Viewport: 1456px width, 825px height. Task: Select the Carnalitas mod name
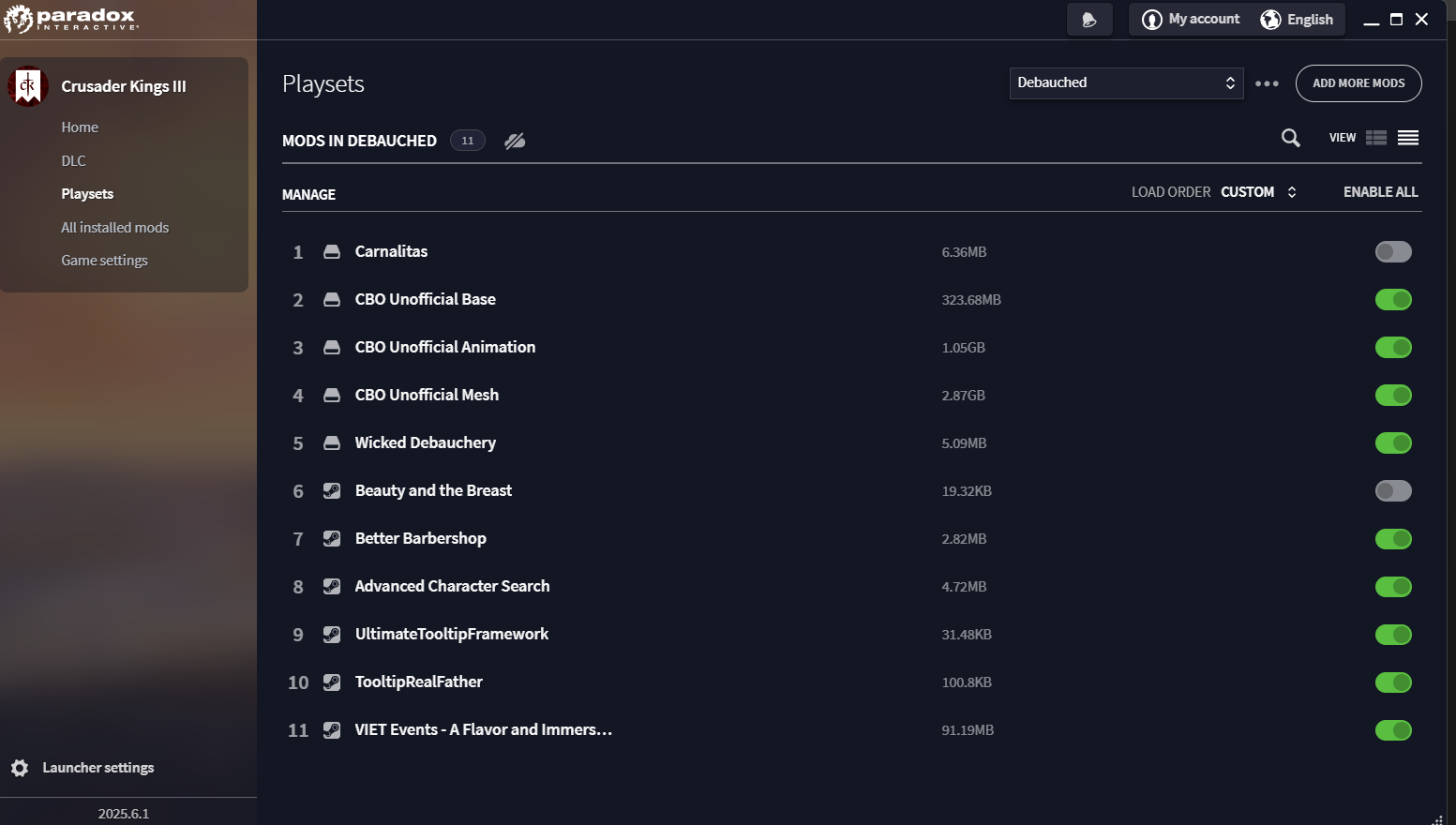(391, 251)
